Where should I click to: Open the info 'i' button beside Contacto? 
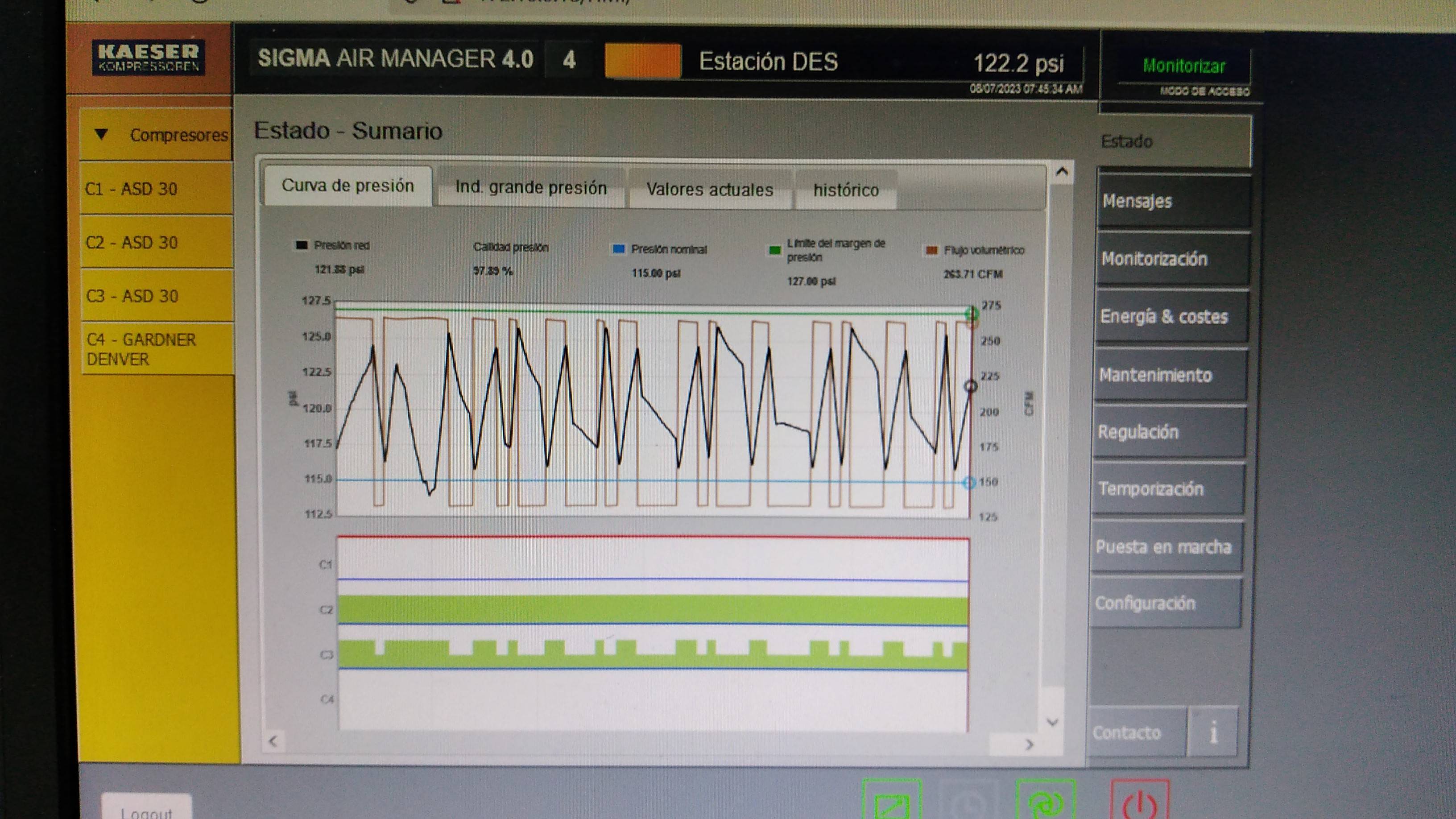pos(1212,732)
